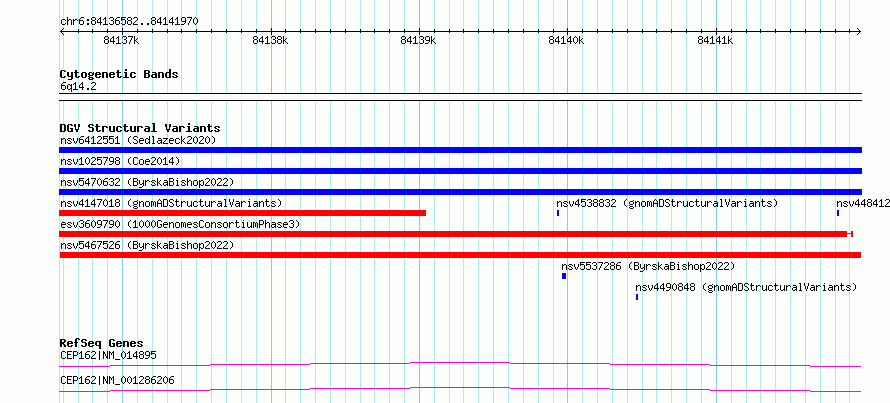This screenshot has height=403, width=890.
Task: Click the 84138k ruler tick label
Action: tap(270, 40)
